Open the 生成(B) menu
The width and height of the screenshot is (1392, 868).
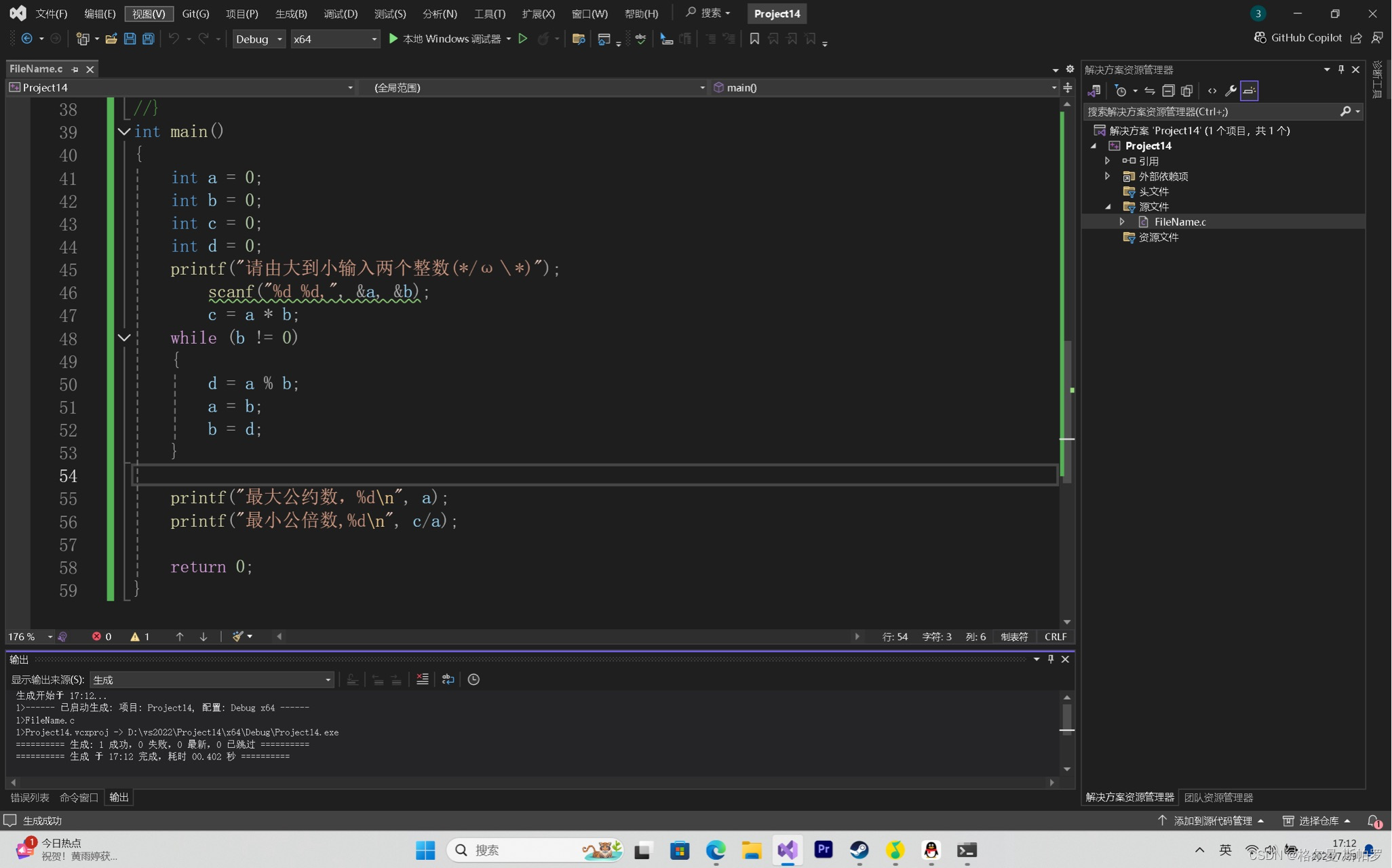coord(291,14)
